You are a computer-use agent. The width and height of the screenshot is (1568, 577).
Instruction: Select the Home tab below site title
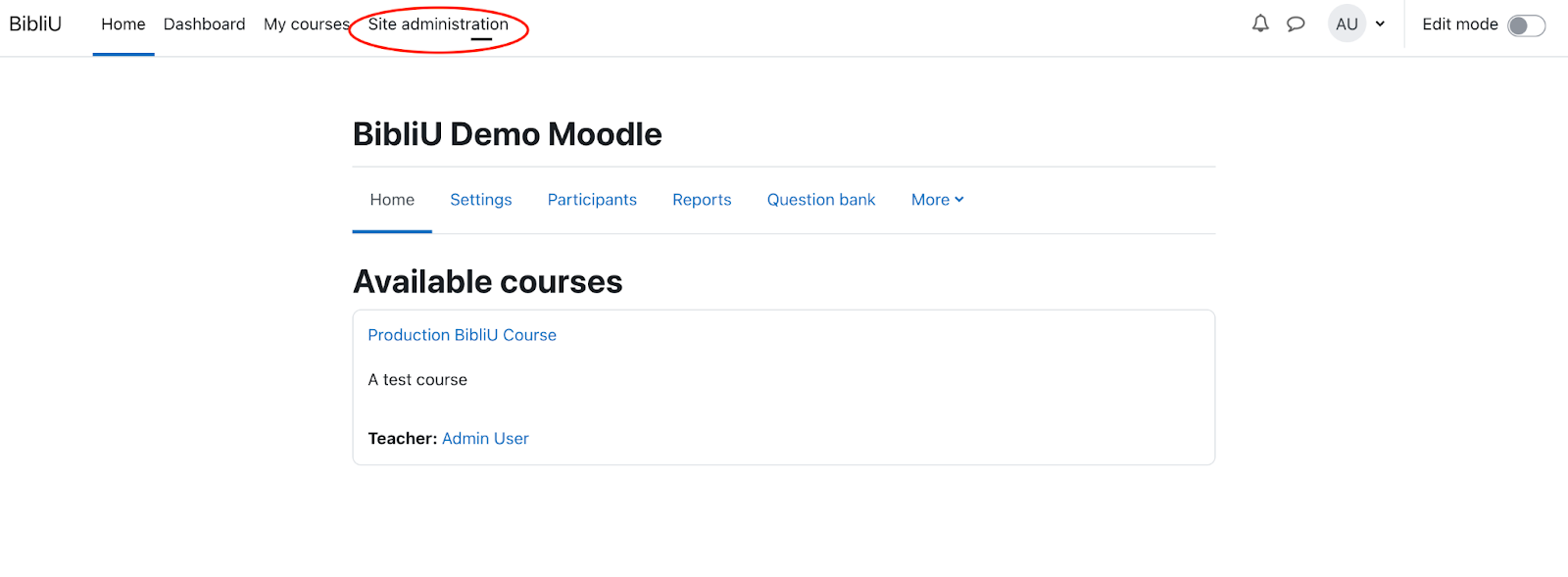(392, 200)
